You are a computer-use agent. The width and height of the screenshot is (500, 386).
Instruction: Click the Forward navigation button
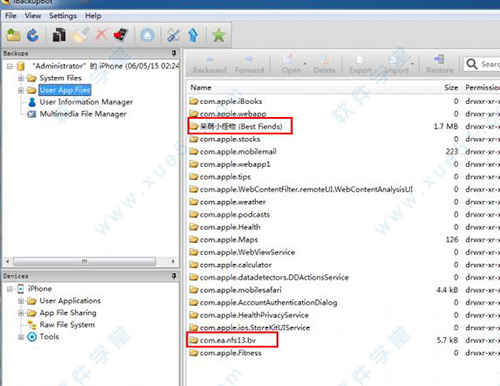tap(249, 65)
